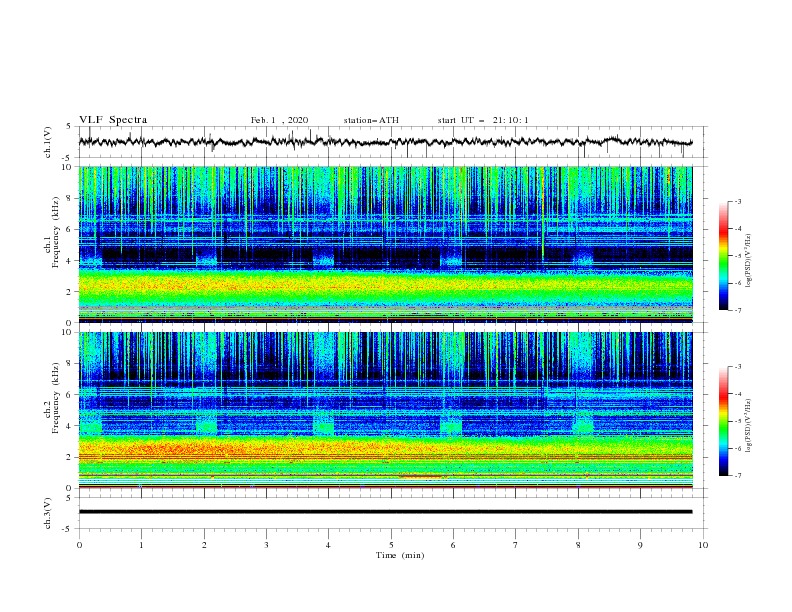This screenshot has height=612, width=792.
Task: Click the "7" tick label on the time axis
Action: [x=516, y=545]
